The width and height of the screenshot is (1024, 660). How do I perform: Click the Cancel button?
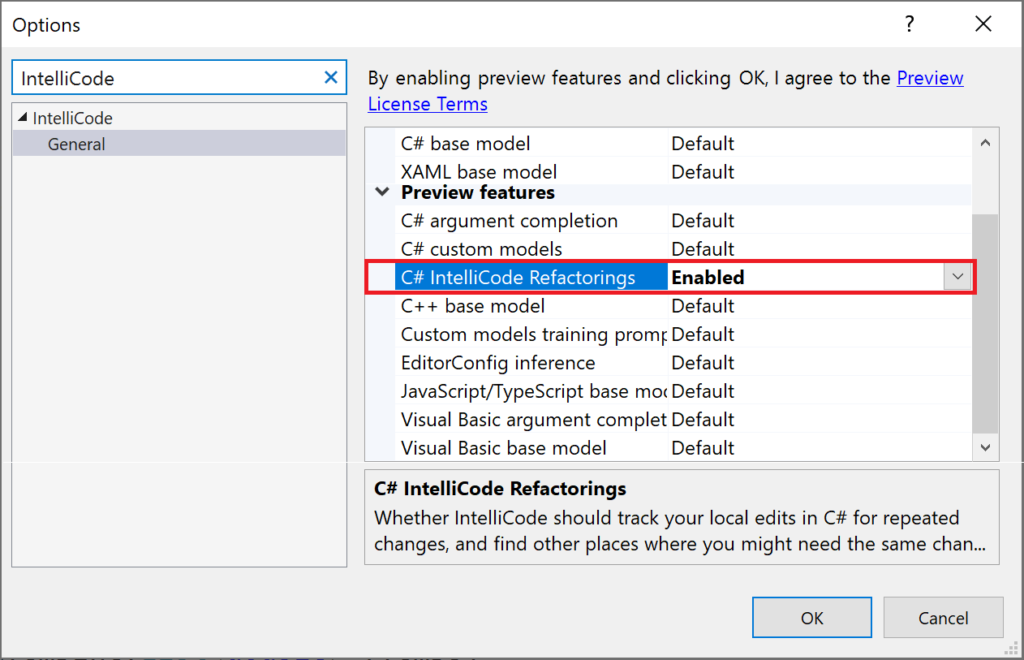pos(942,617)
